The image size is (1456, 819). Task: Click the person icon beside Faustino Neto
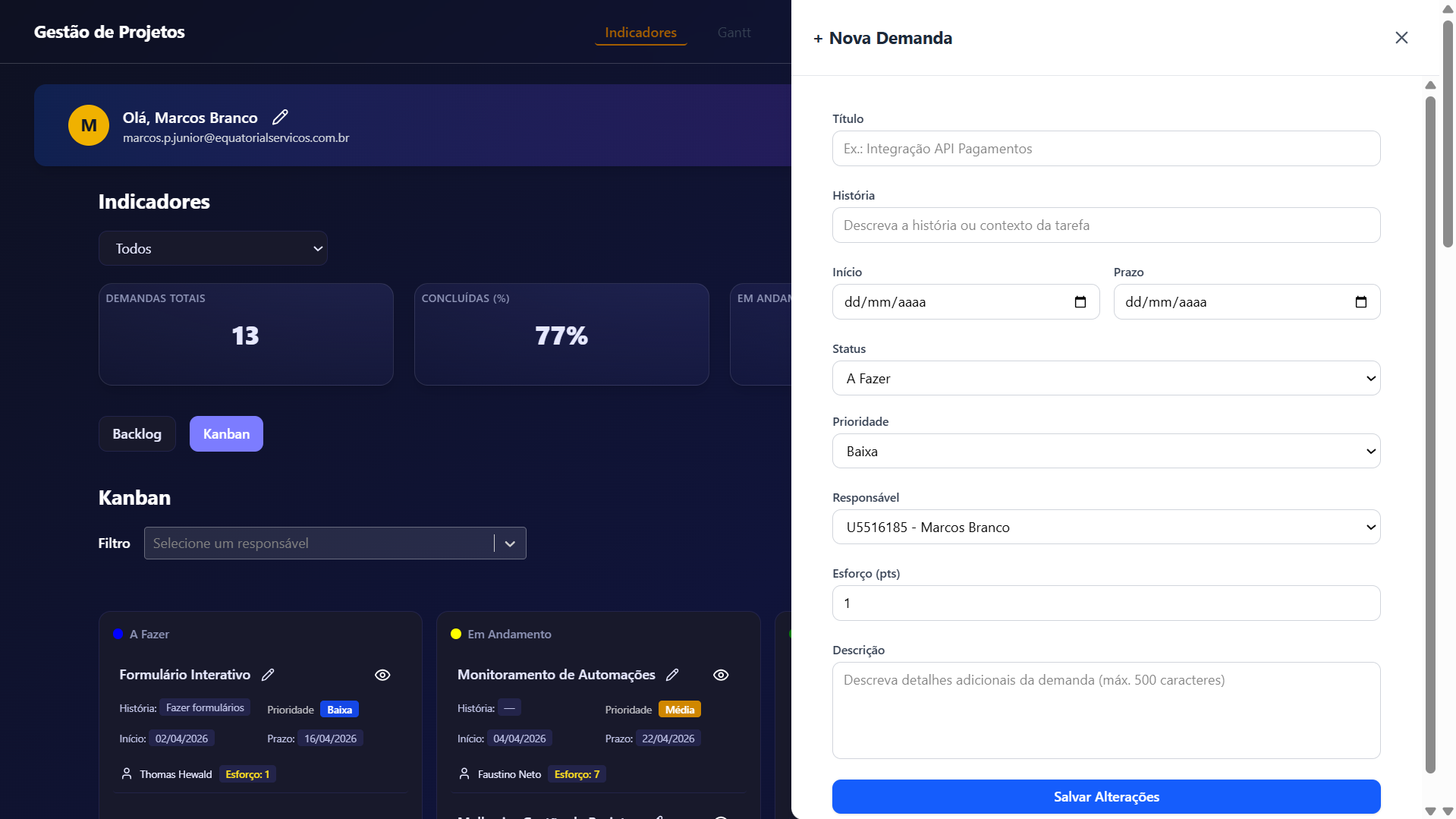(464, 773)
